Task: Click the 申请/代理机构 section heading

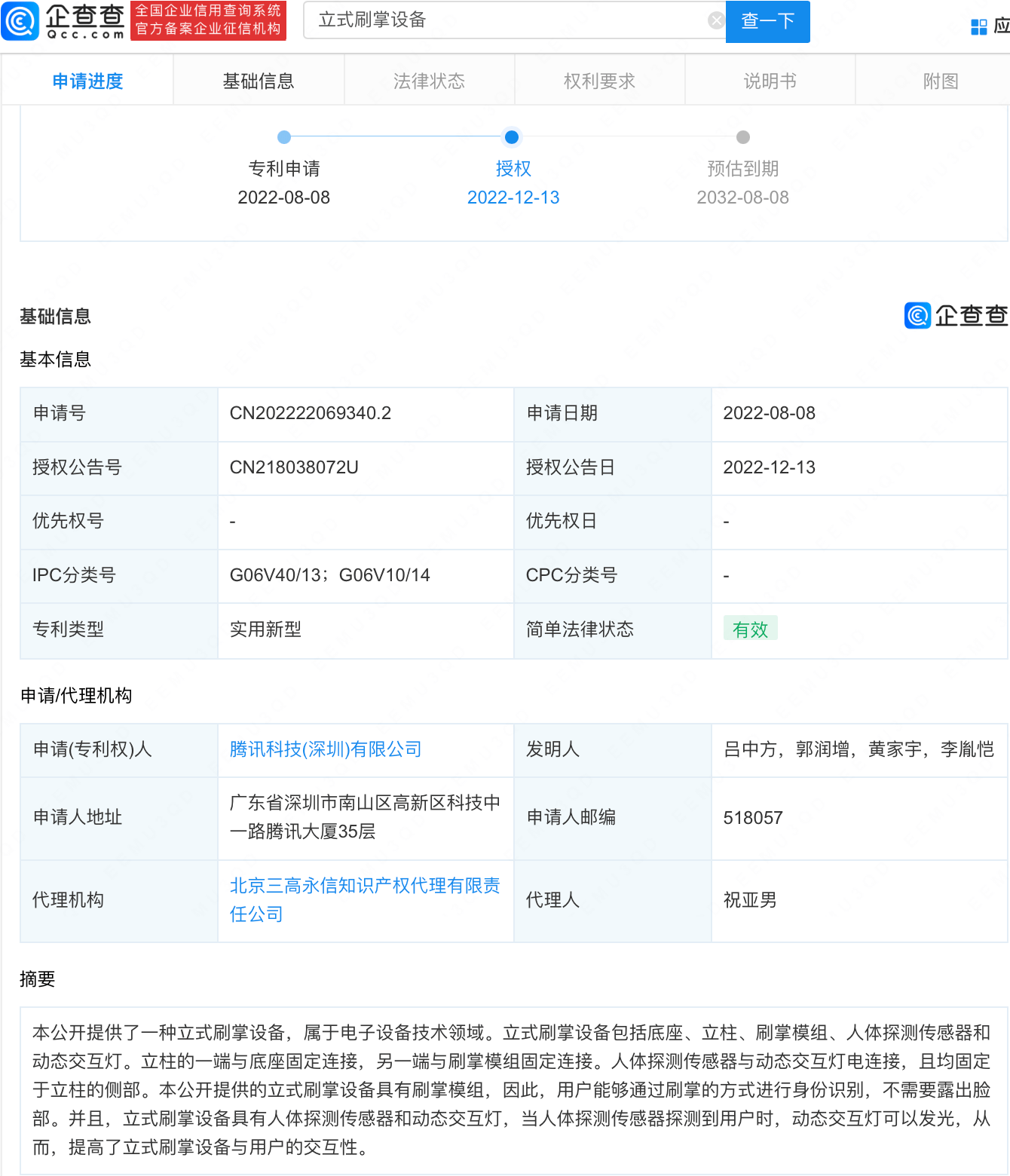Action: 76,695
